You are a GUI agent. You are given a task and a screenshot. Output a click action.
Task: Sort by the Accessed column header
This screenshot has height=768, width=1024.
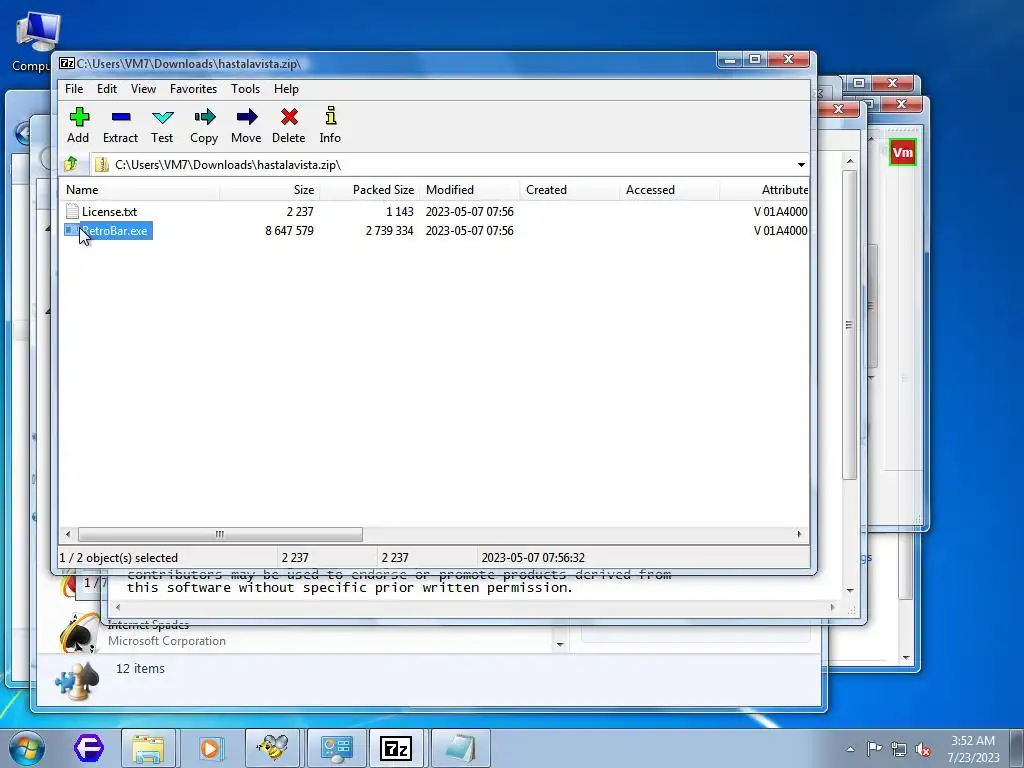click(669, 190)
